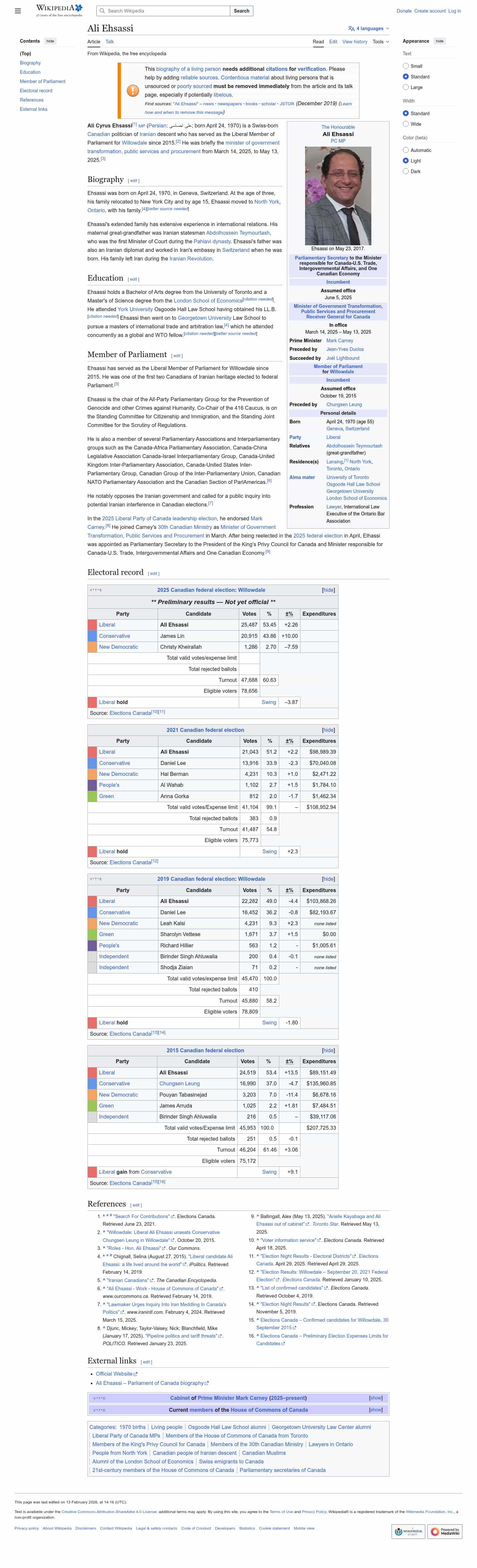Click the Search button
Viewport: 477px width, 1568px height.
[x=241, y=11]
